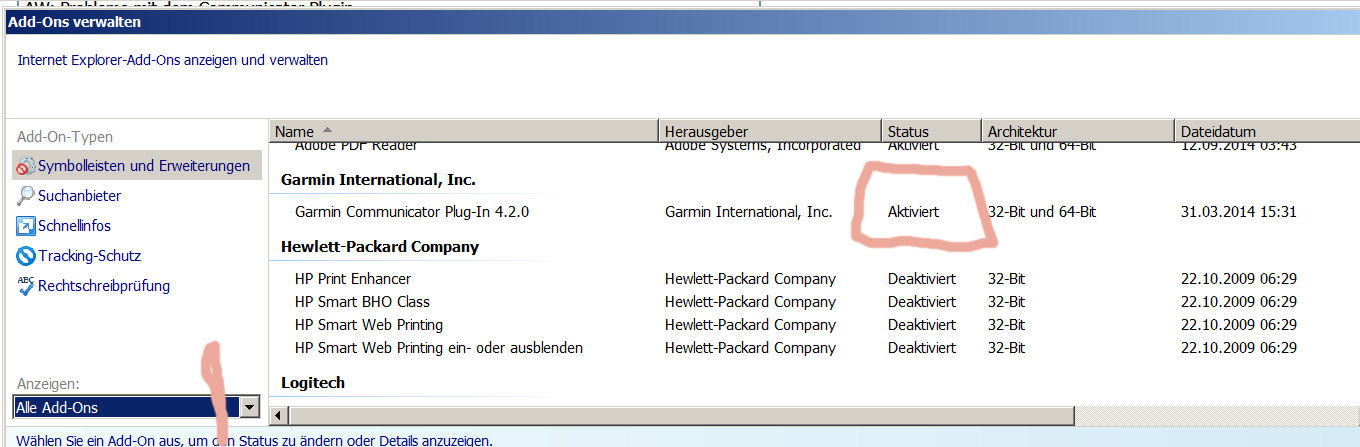Screen dimensions: 1360x447
Task: Click Garmin row date 31.03.2014 15:31
Action: click(x=1238, y=212)
